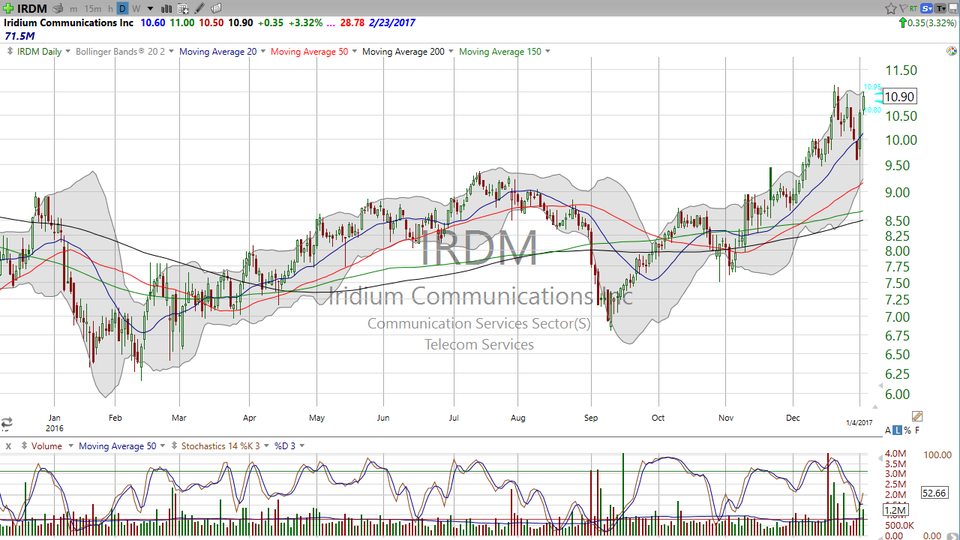This screenshot has width=960, height=540.
Task: Click the IRDM Daily plot label
Action: 39,51
